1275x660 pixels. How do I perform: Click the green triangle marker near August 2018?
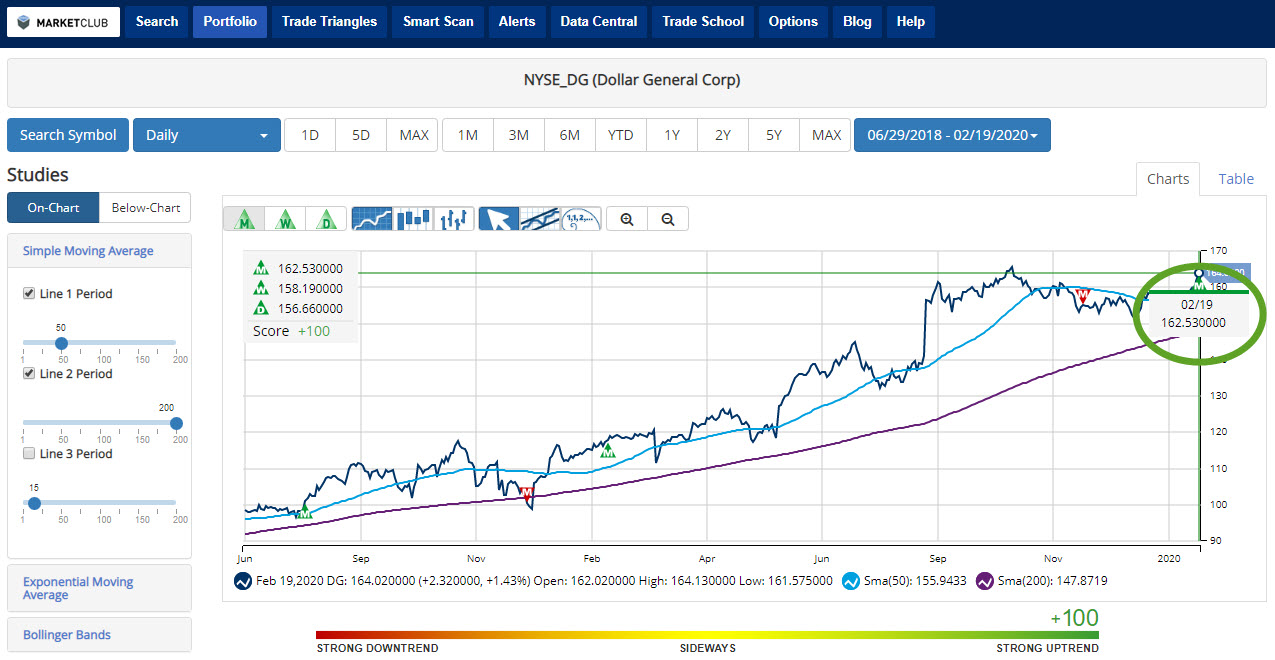(x=305, y=512)
